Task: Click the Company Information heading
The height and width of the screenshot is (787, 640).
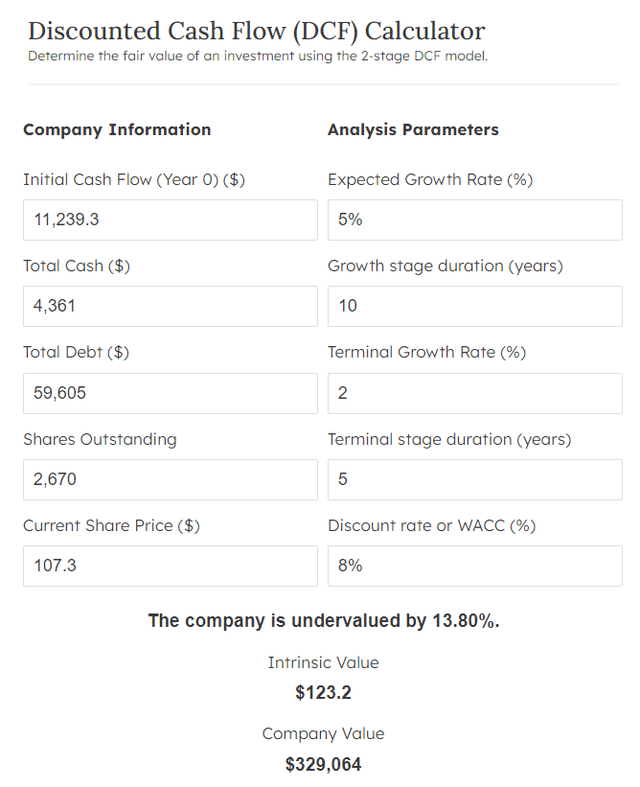Action: [x=117, y=130]
